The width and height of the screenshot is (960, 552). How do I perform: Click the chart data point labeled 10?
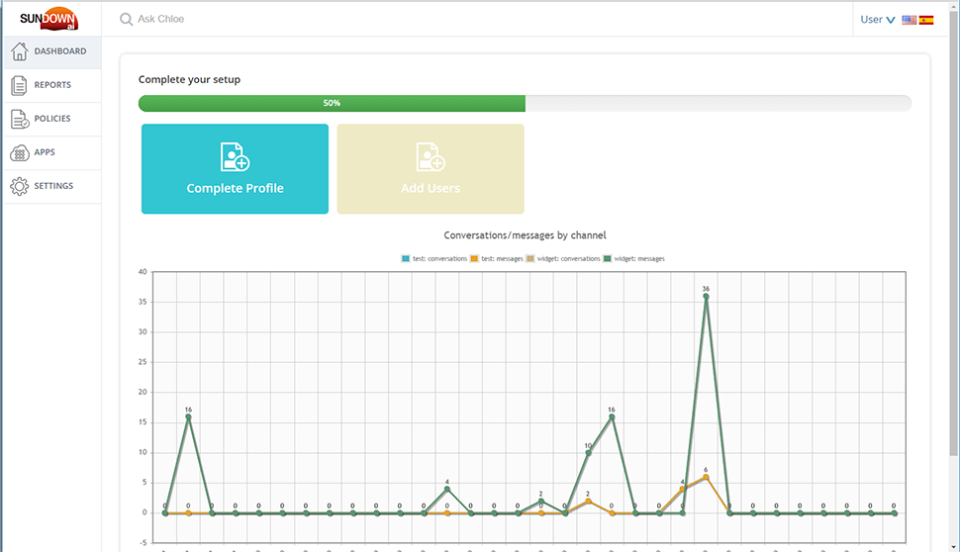tap(588, 453)
